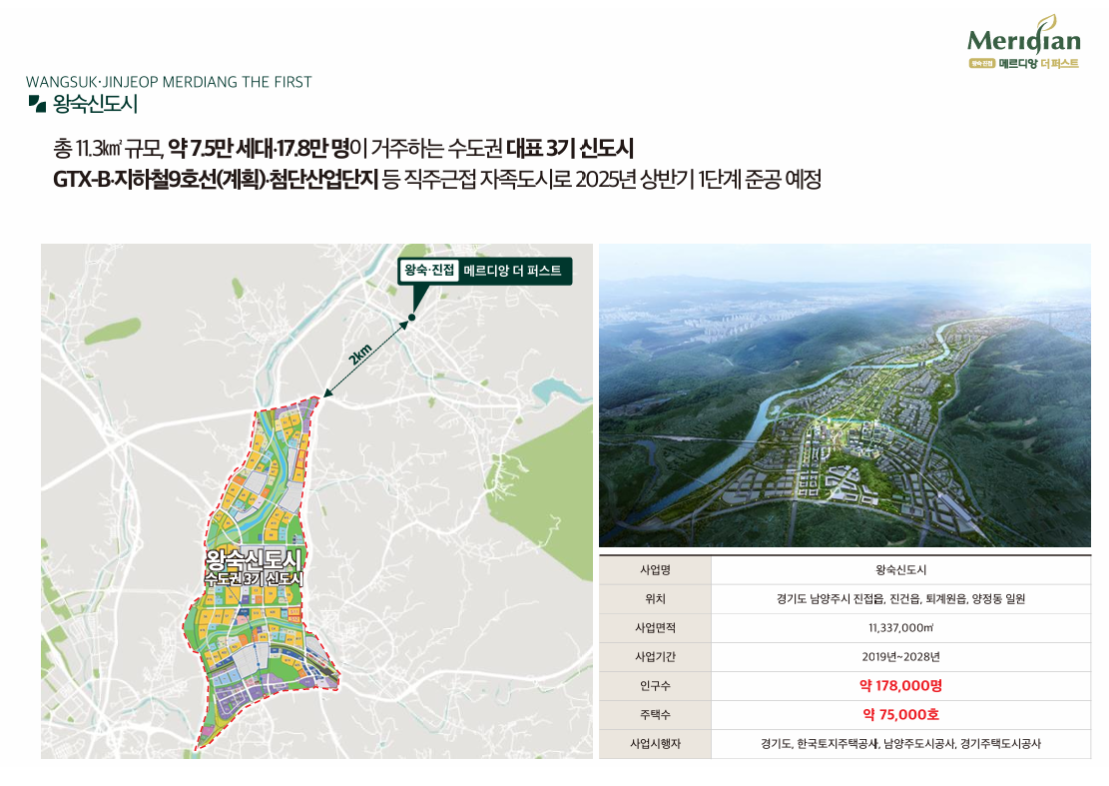1109x786 pixels.
Task: Click the green square icon beside the 왕숙신도시 heading
Action: coord(37,104)
